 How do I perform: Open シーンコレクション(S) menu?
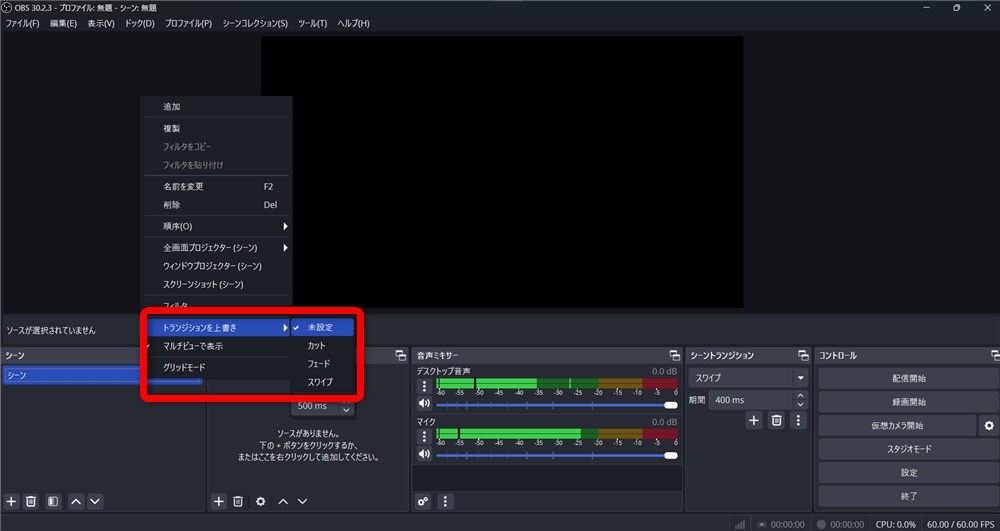click(255, 24)
